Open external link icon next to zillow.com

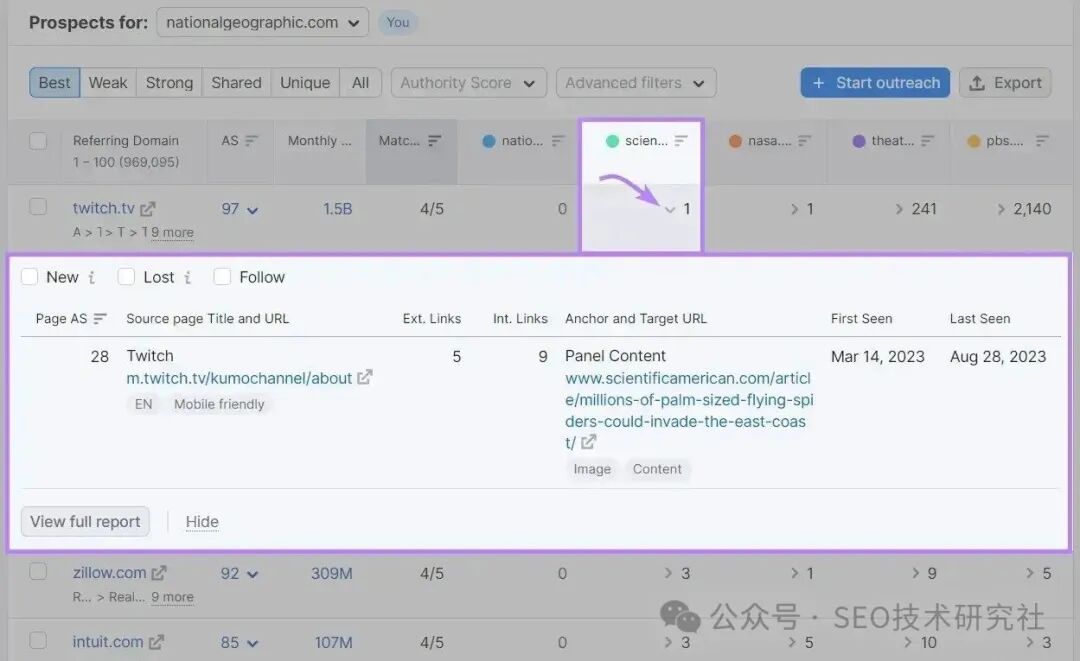[159, 573]
